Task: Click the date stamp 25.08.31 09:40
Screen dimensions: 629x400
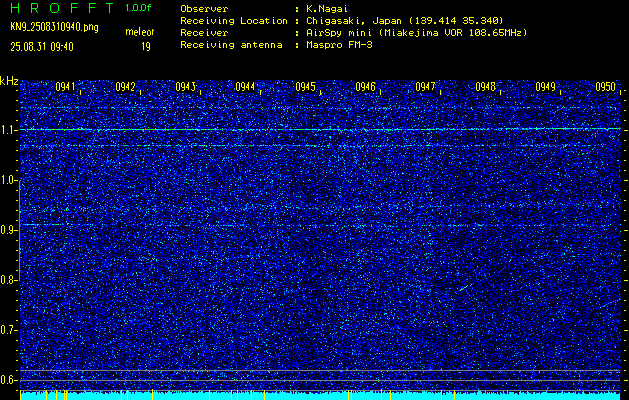Action: pos(42,47)
